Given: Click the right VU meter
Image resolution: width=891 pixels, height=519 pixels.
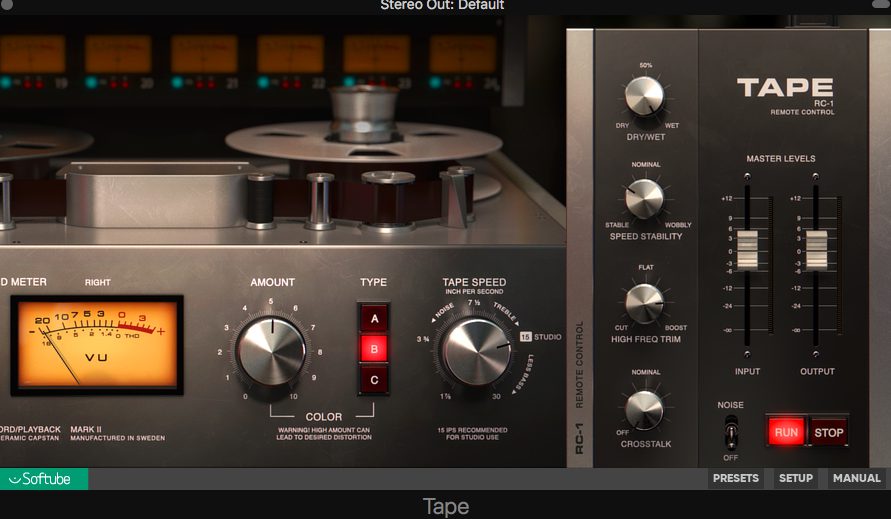Looking at the screenshot, I should coord(97,345).
